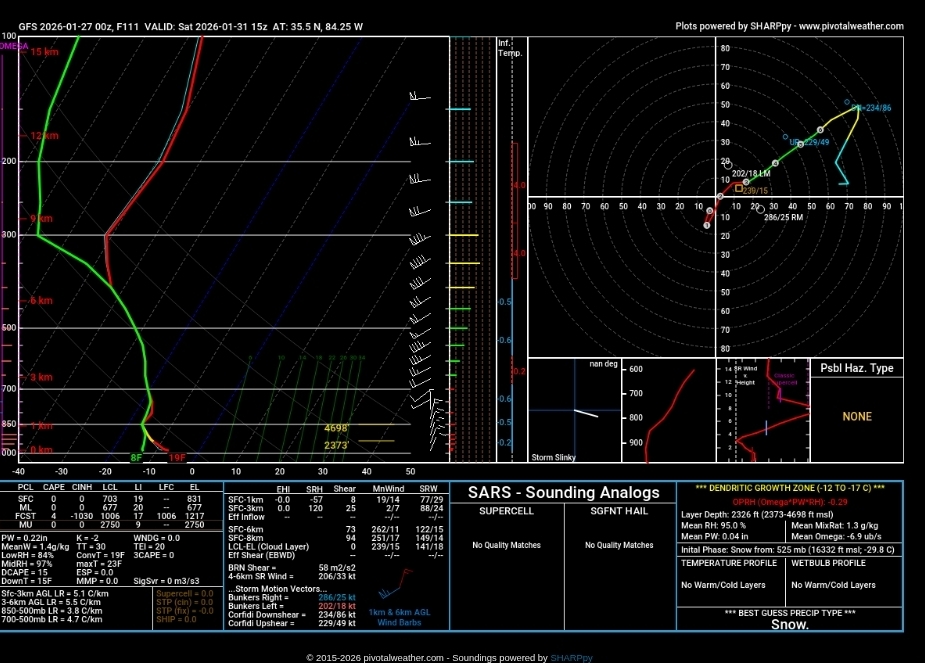Click the red 19F surface temperature label

pos(177,458)
